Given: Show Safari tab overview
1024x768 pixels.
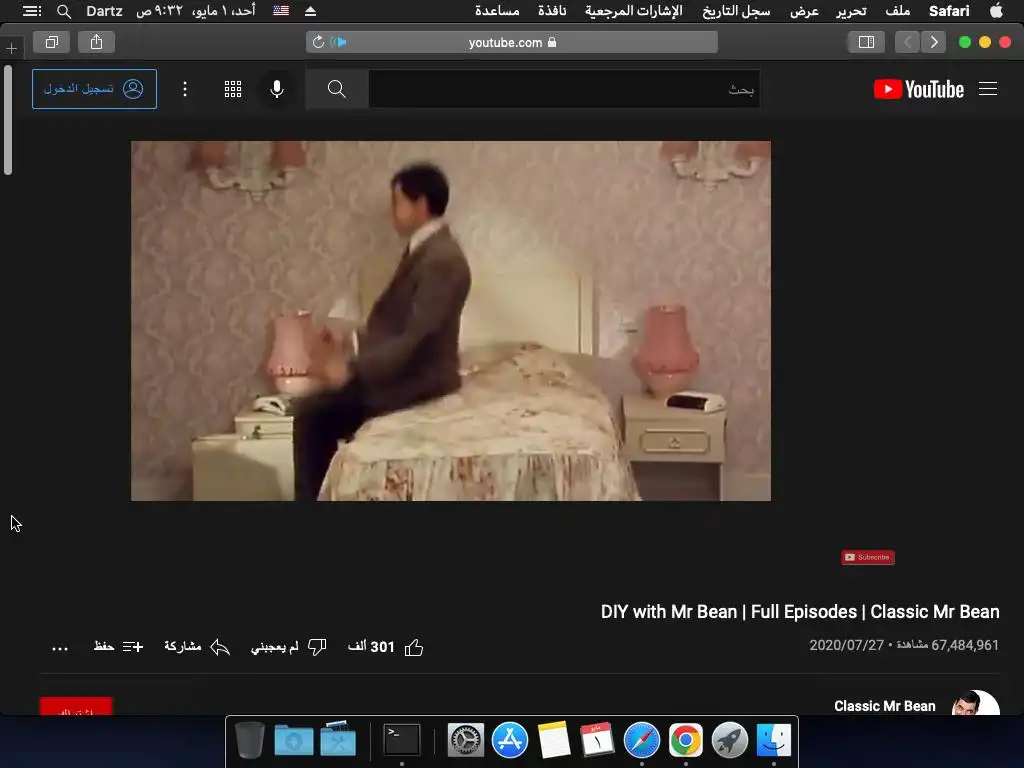Looking at the screenshot, I should tap(52, 42).
